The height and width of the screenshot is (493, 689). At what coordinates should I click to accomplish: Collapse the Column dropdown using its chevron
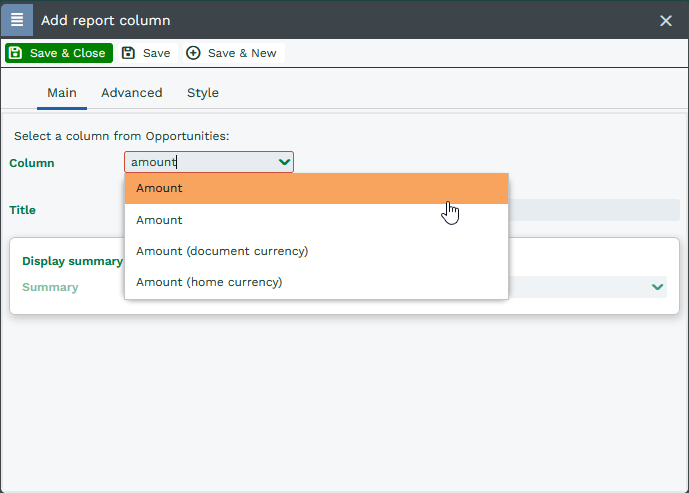tap(284, 162)
